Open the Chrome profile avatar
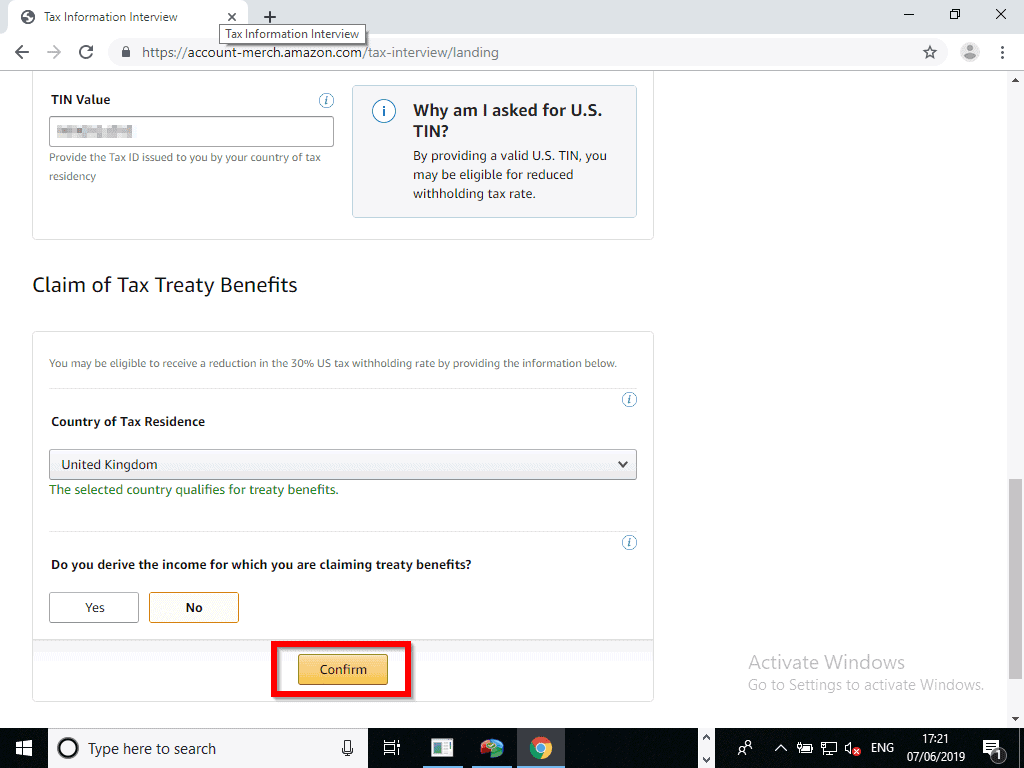1024x768 pixels. click(970, 52)
